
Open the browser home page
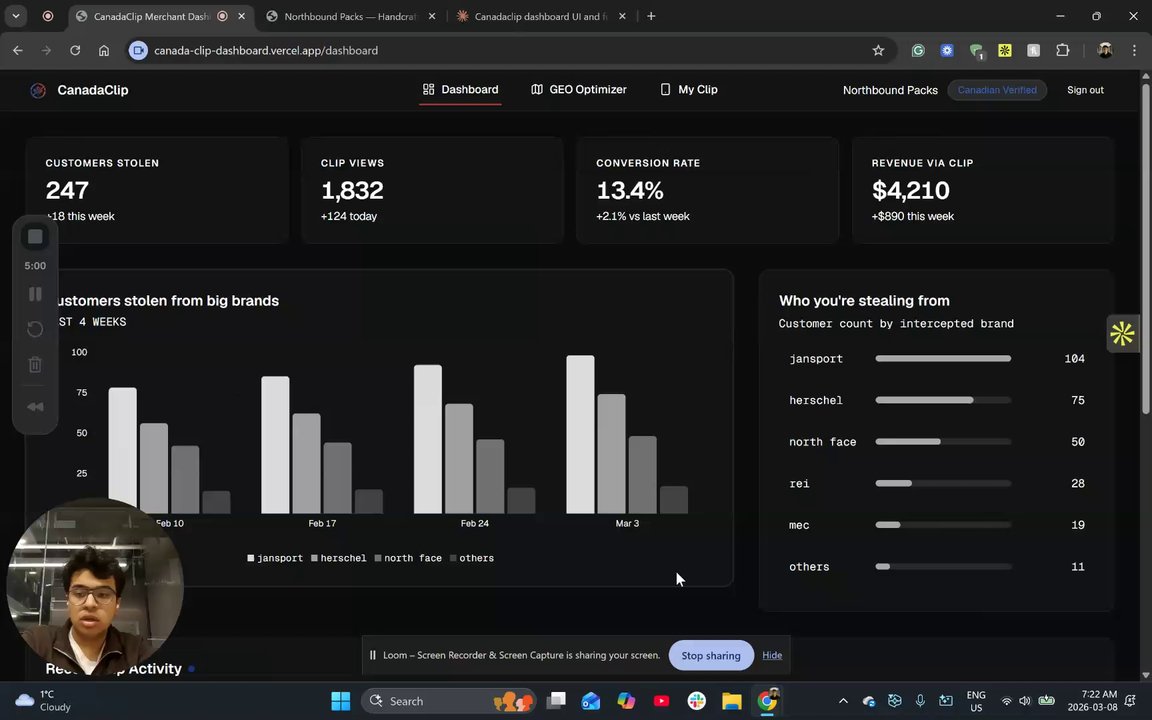click(x=104, y=51)
